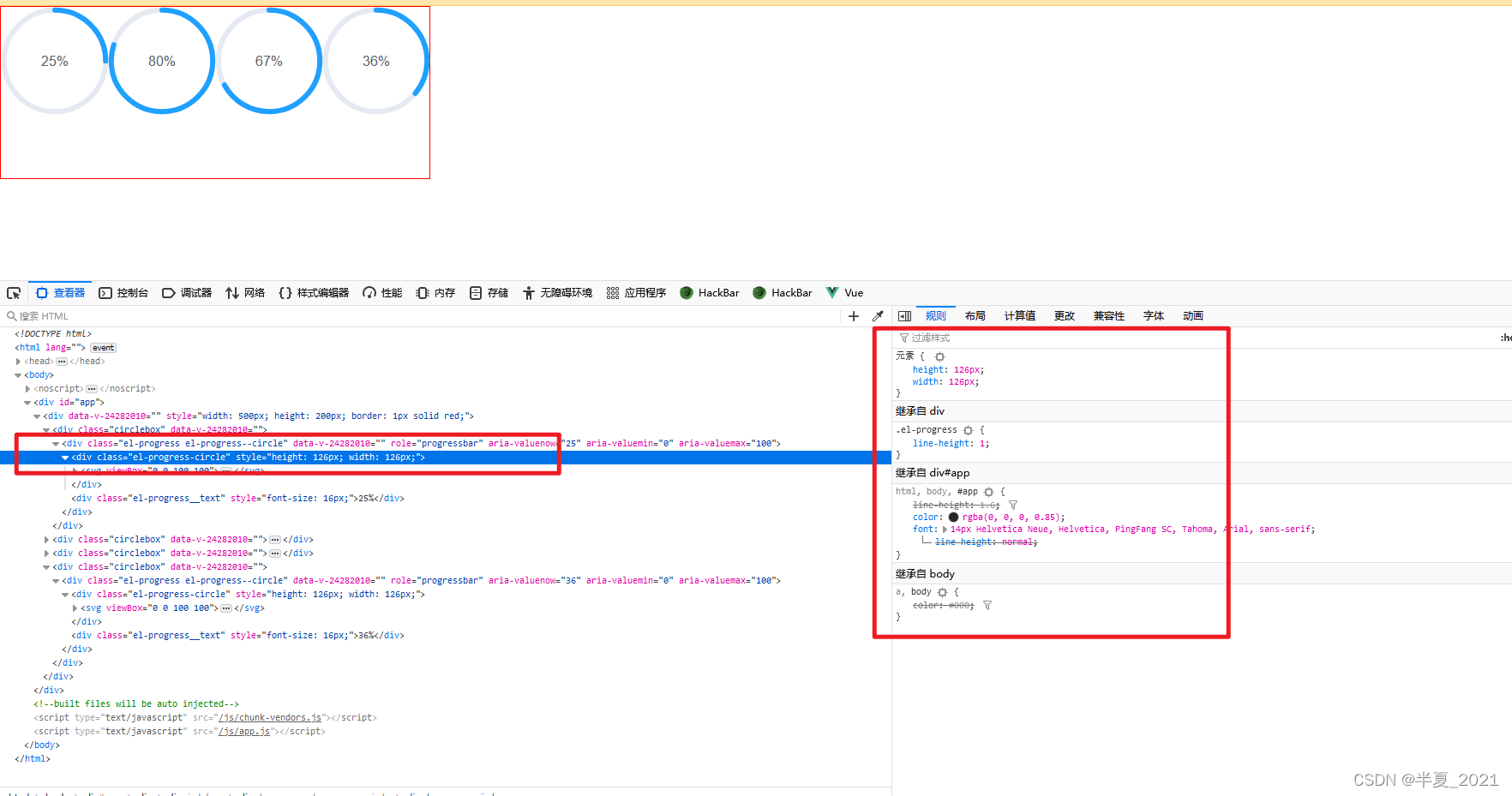Screen dimensions: 1512x796
Task: Select the <!DOCTYPE html> row
Action: tap(53, 334)
